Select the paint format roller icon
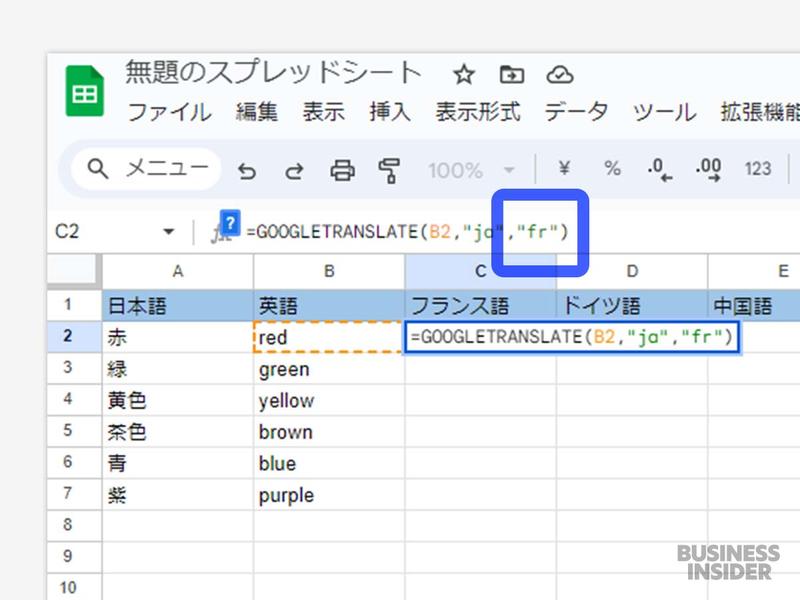 (x=389, y=170)
